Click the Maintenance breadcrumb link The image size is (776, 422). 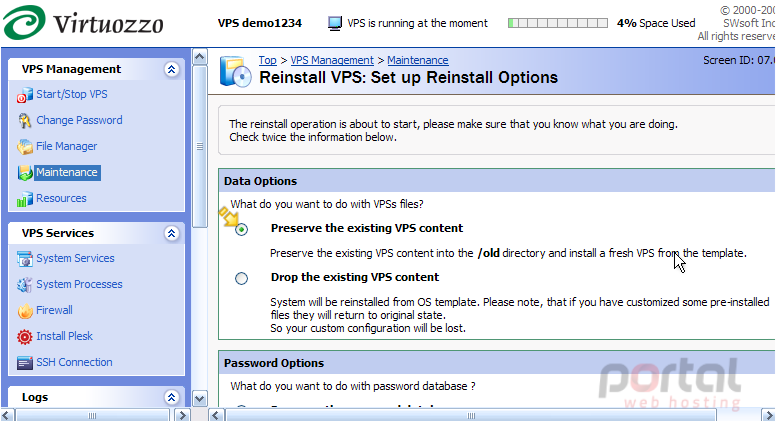[x=418, y=60]
